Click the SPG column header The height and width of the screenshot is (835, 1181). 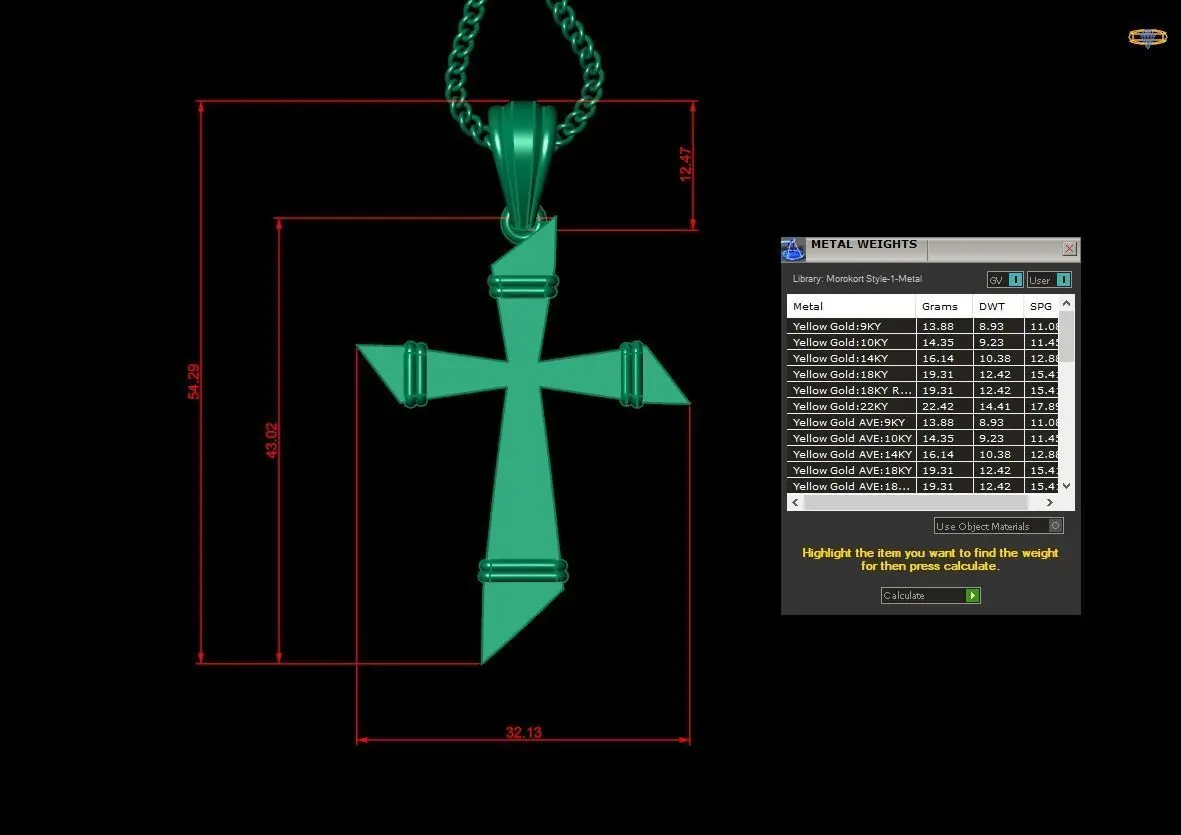click(x=1041, y=306)
